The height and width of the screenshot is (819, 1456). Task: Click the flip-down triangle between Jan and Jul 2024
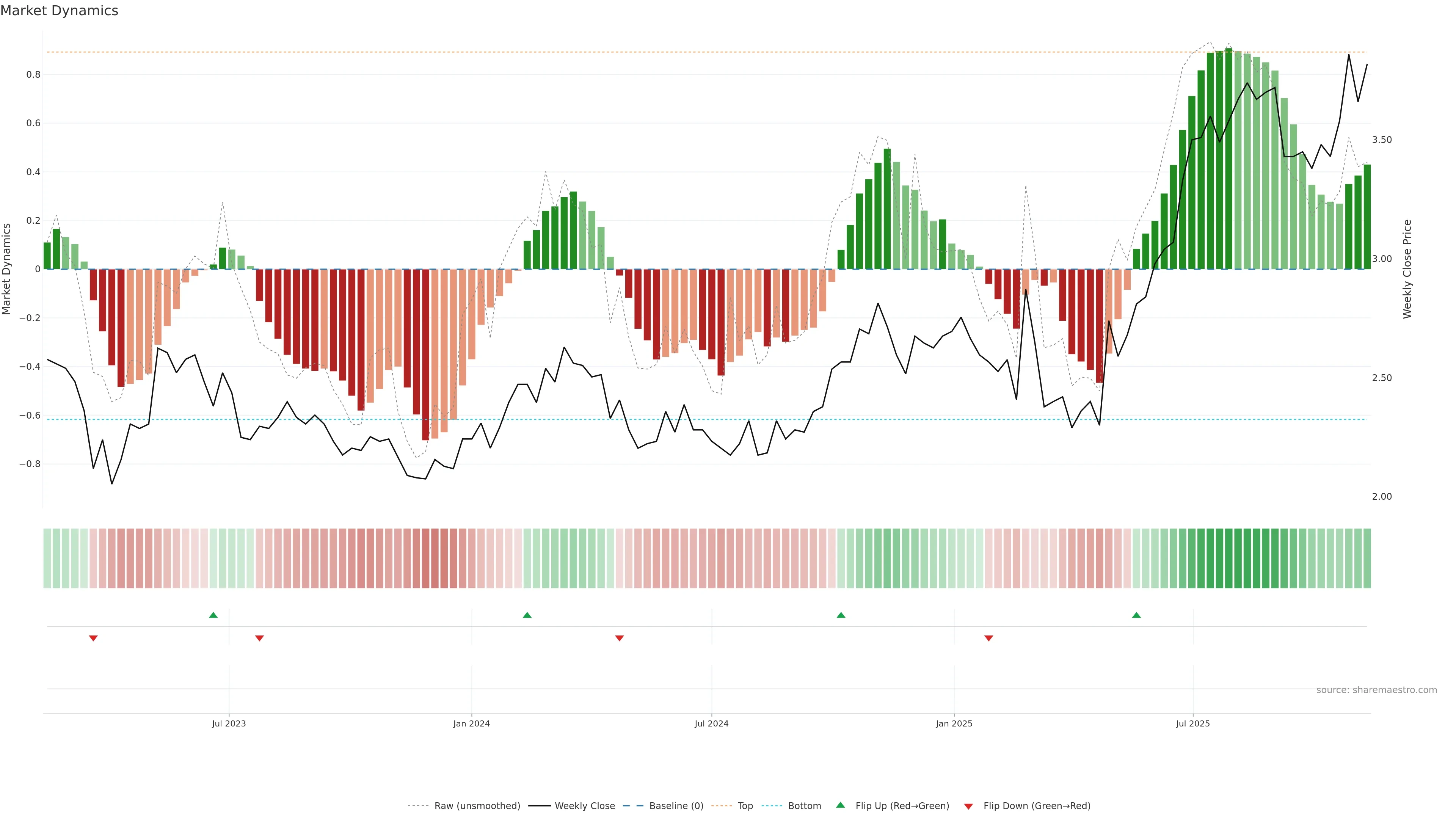click(x=620, y=638)
